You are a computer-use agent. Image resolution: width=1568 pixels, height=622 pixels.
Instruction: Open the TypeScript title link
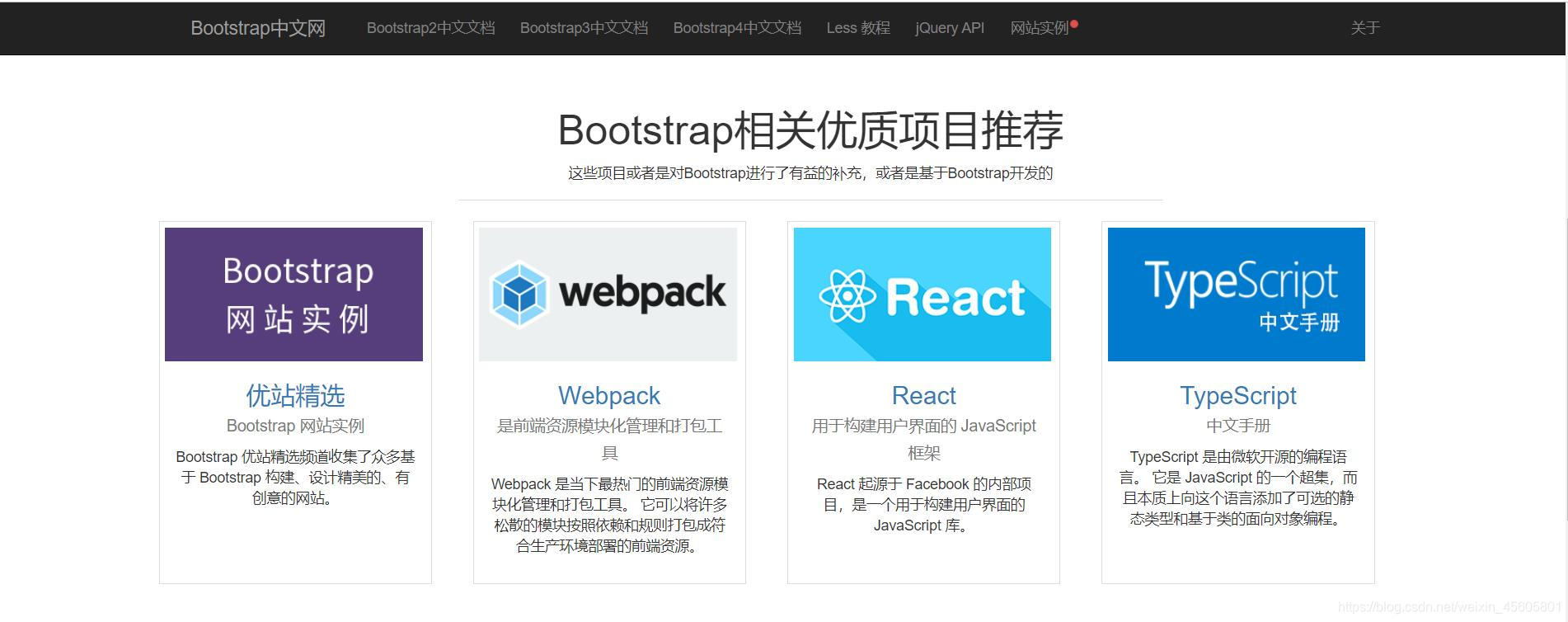tap(1238, 396)
